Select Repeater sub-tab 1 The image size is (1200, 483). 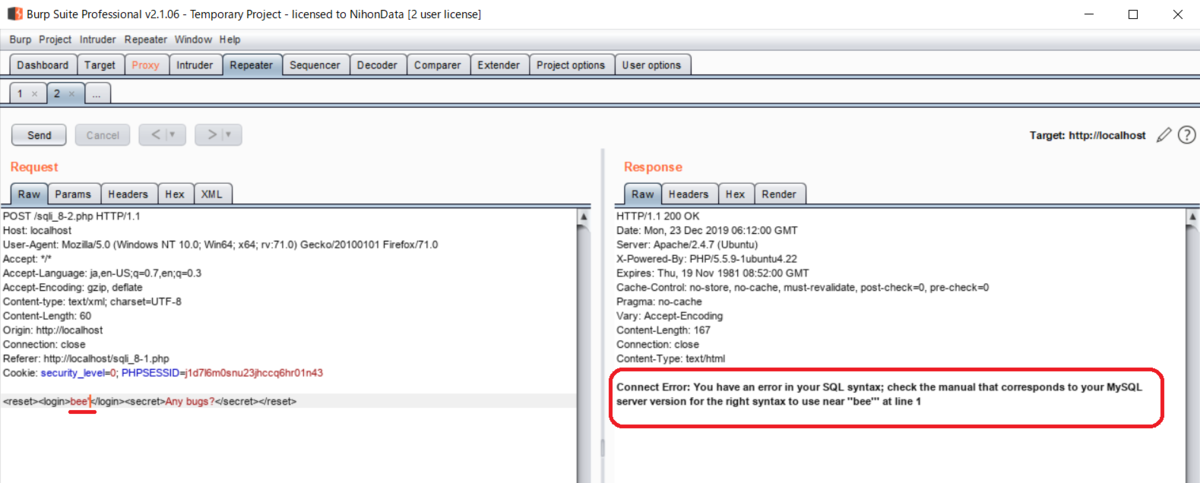(x=20, y=93)
